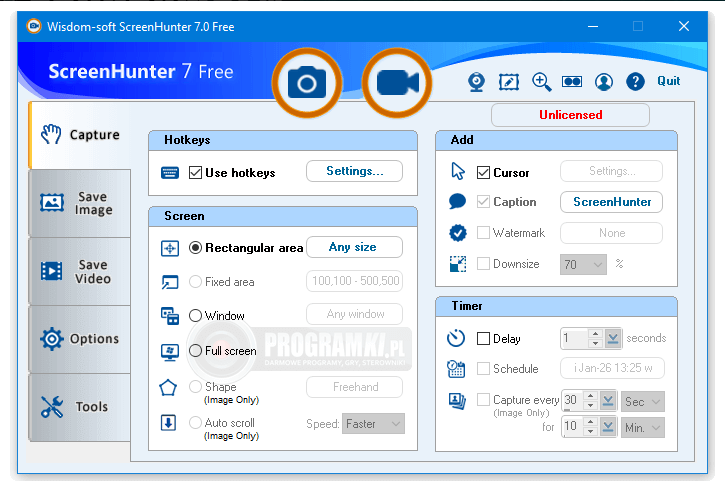725x490 pixels.
Task: Click the ScreenHunter caption button
Action: tap(611, 202)
